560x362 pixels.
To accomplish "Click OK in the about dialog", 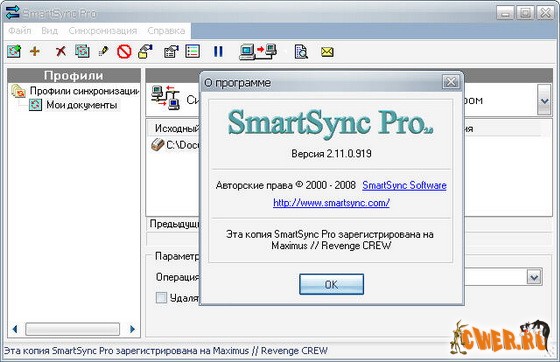I will click(331, 284).
